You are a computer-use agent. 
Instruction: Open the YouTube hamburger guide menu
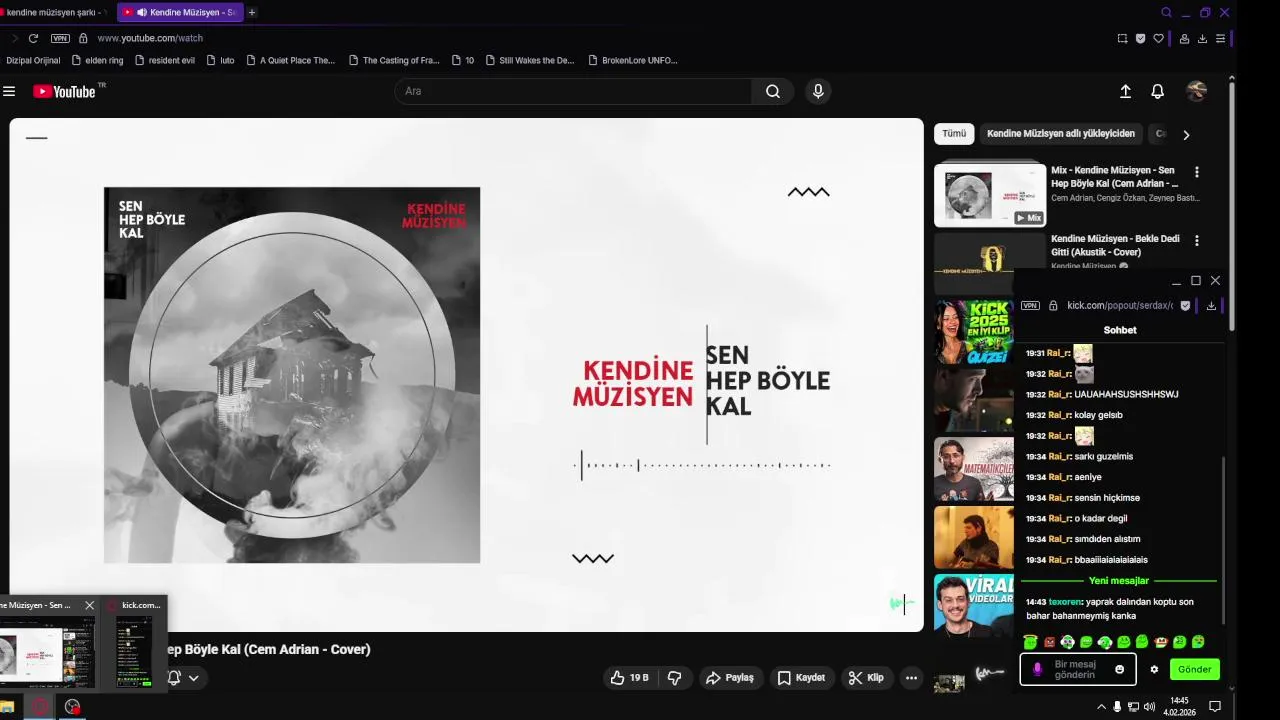click(x=9, y=91)
